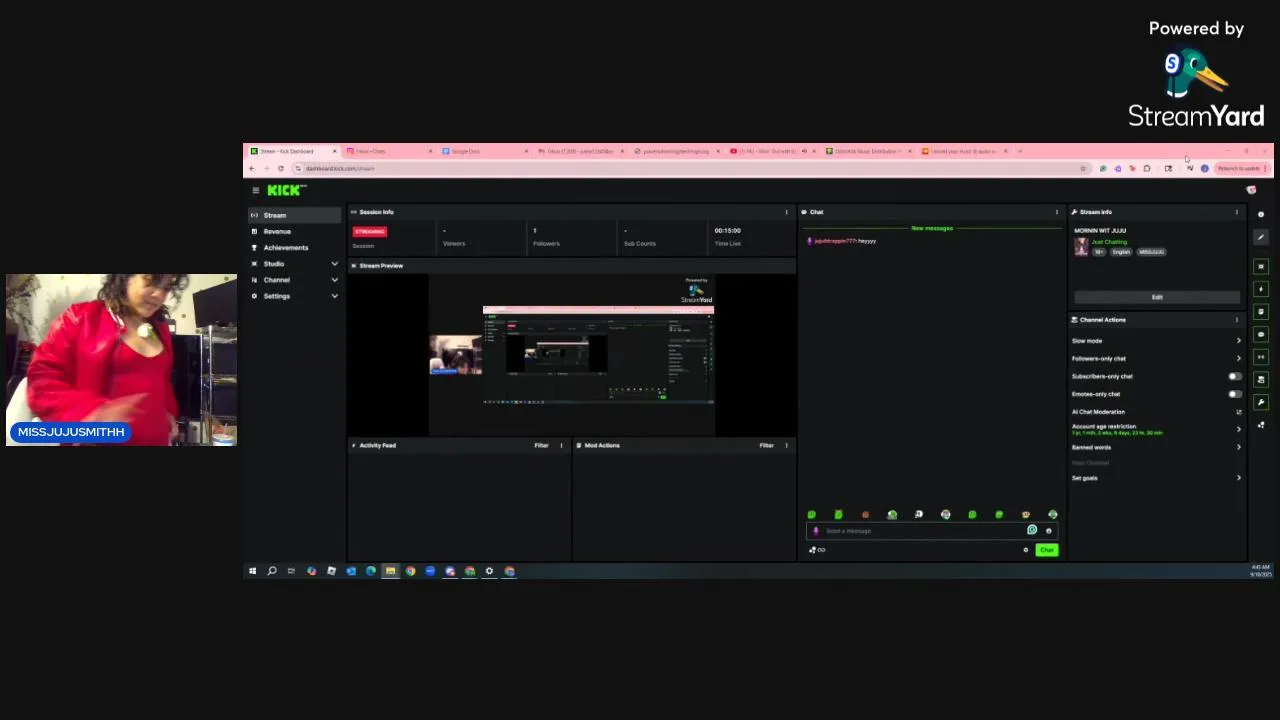1280x720 pixels.
Task: Open File Explorer from taskbar
Action: coord(390,571)
